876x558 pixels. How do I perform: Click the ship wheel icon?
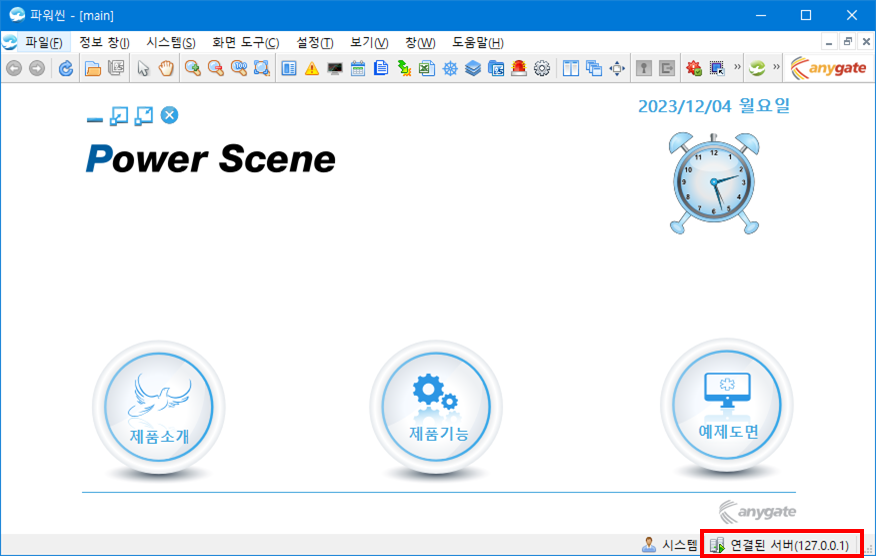point(450,68)
